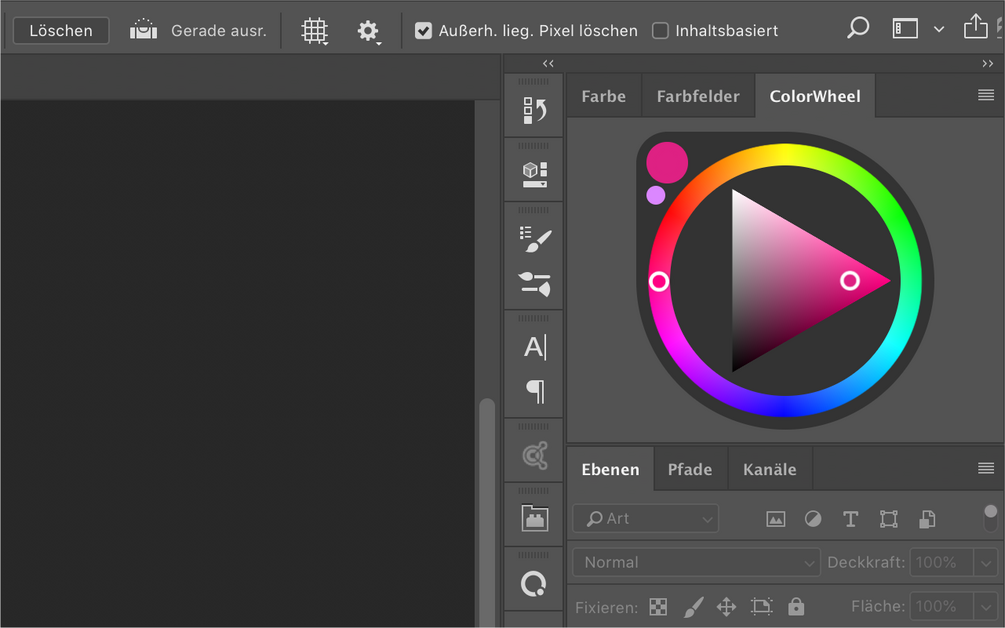Open the plugin folder panel icon
The width and height of the screenshot is (1005, 628).
535,518
